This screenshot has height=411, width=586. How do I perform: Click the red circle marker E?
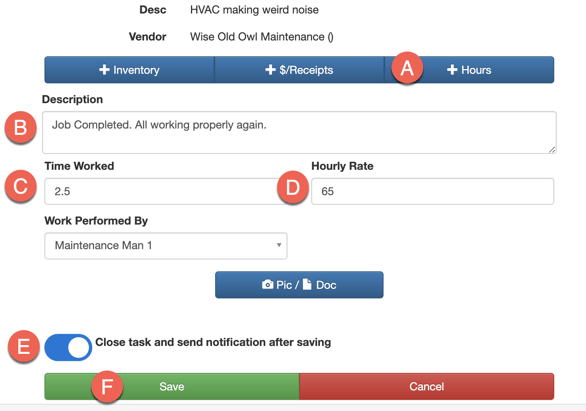tap(24, 346)
